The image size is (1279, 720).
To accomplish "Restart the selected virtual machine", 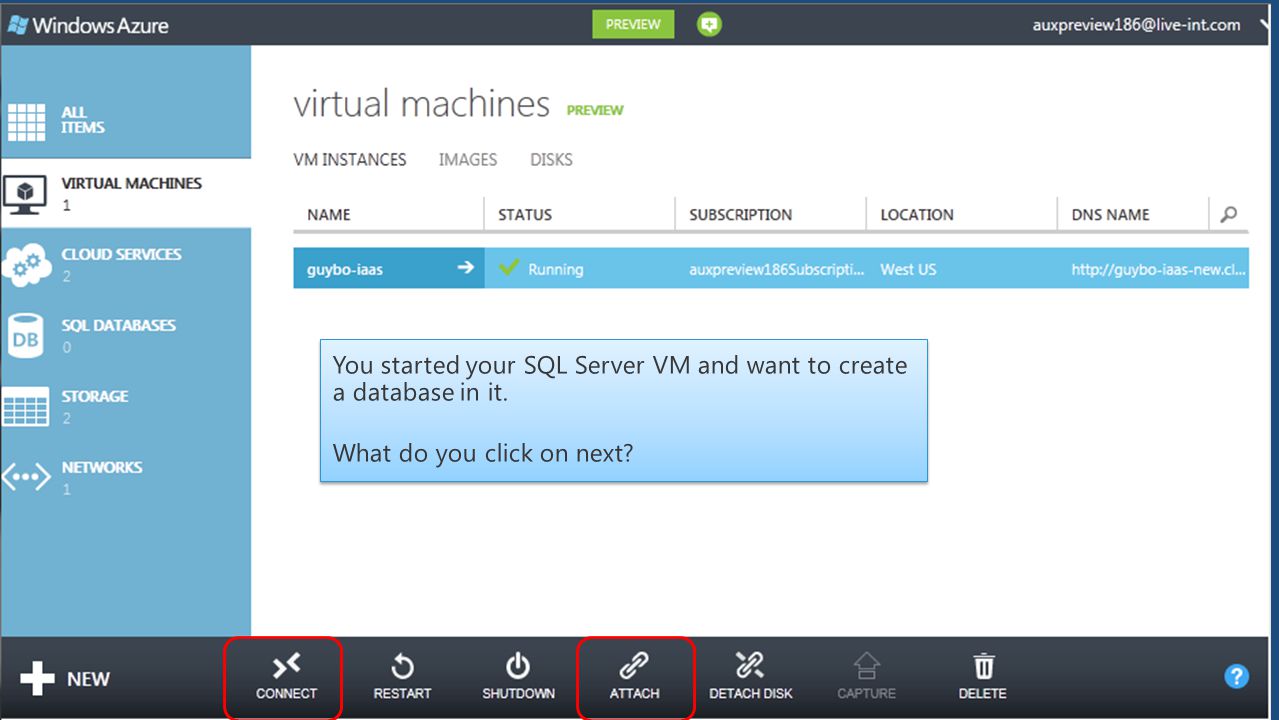I will click(x=402, y=678).
